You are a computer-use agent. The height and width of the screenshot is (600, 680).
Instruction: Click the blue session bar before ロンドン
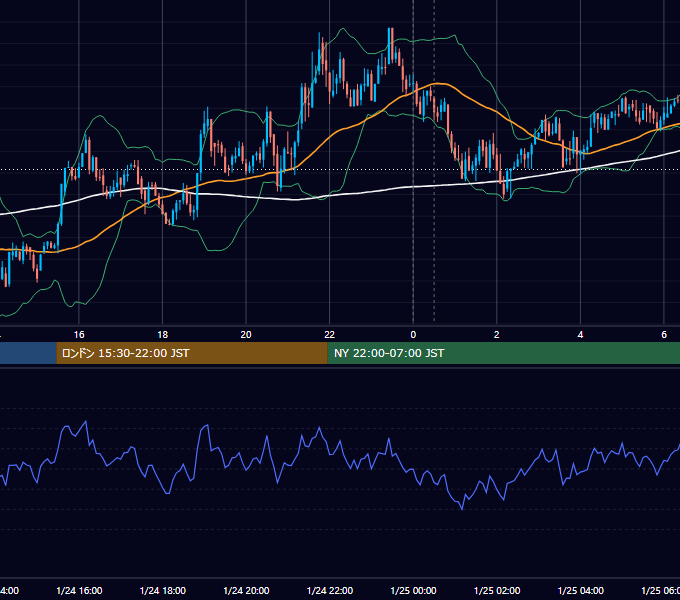28,353
